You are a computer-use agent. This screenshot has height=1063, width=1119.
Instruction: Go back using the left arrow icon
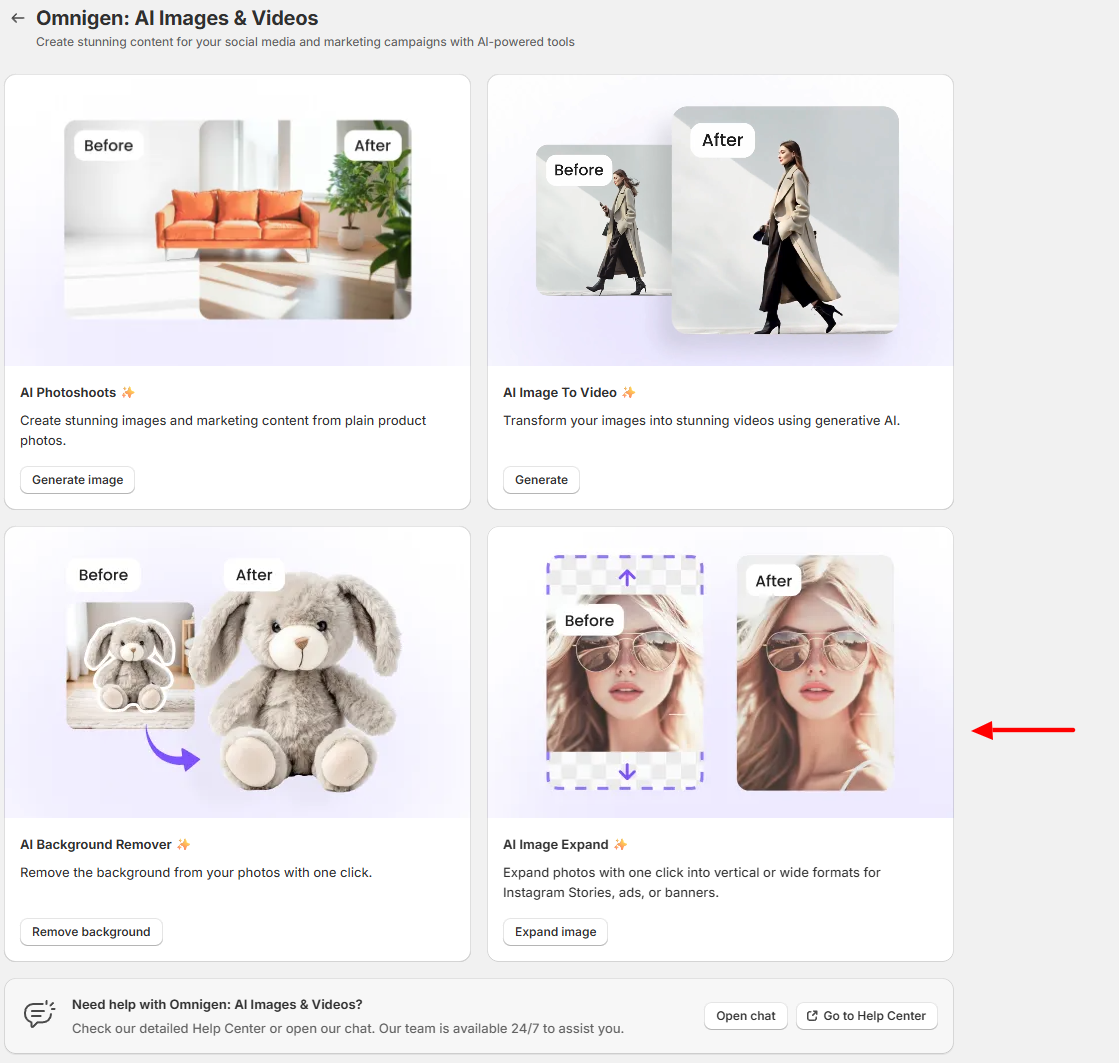(x=18, y=18)
